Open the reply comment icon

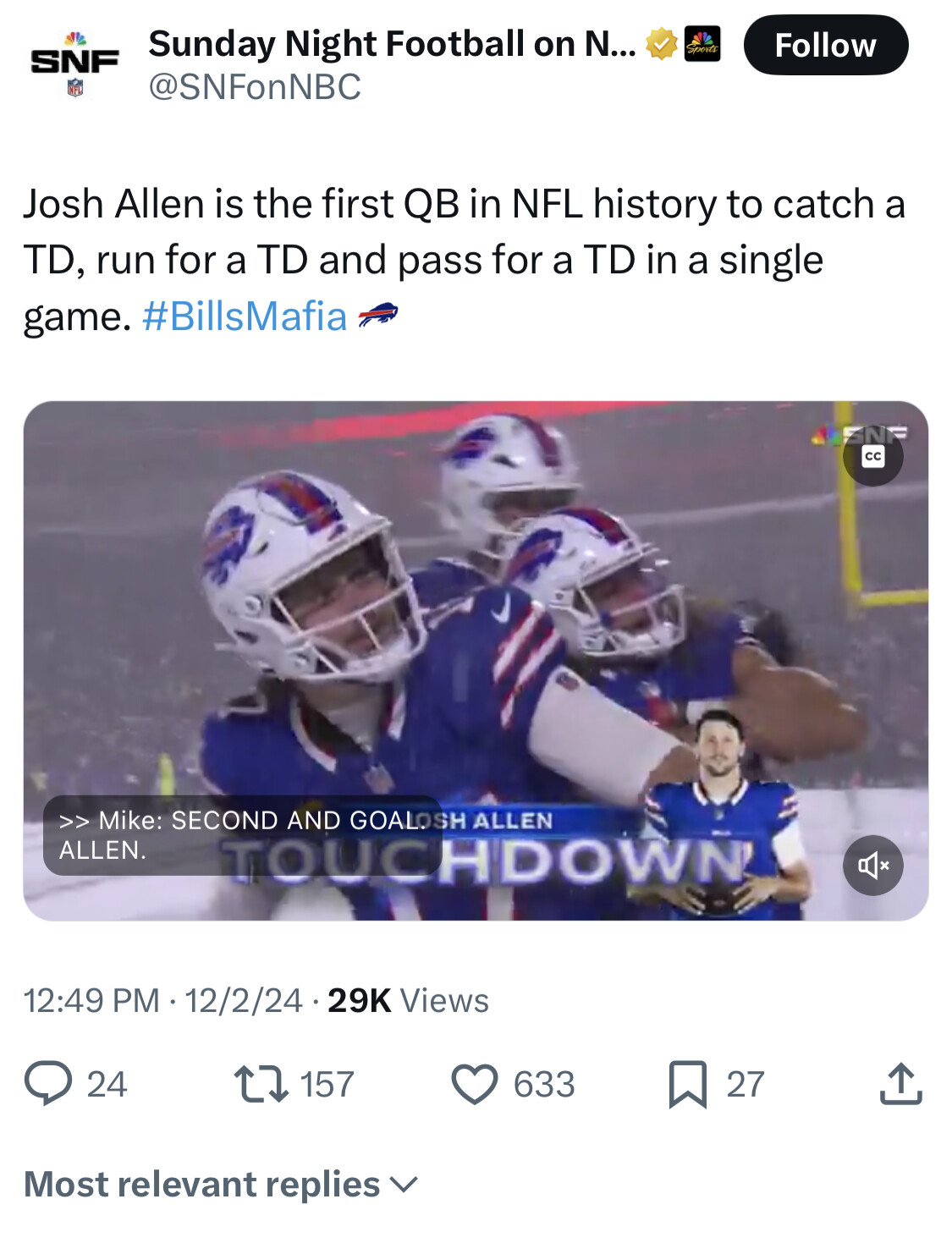47,1084
